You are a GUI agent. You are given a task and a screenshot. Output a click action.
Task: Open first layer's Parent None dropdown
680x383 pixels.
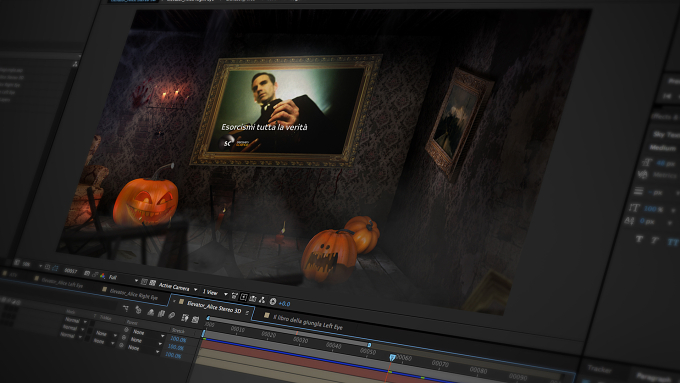coord(148,333)
